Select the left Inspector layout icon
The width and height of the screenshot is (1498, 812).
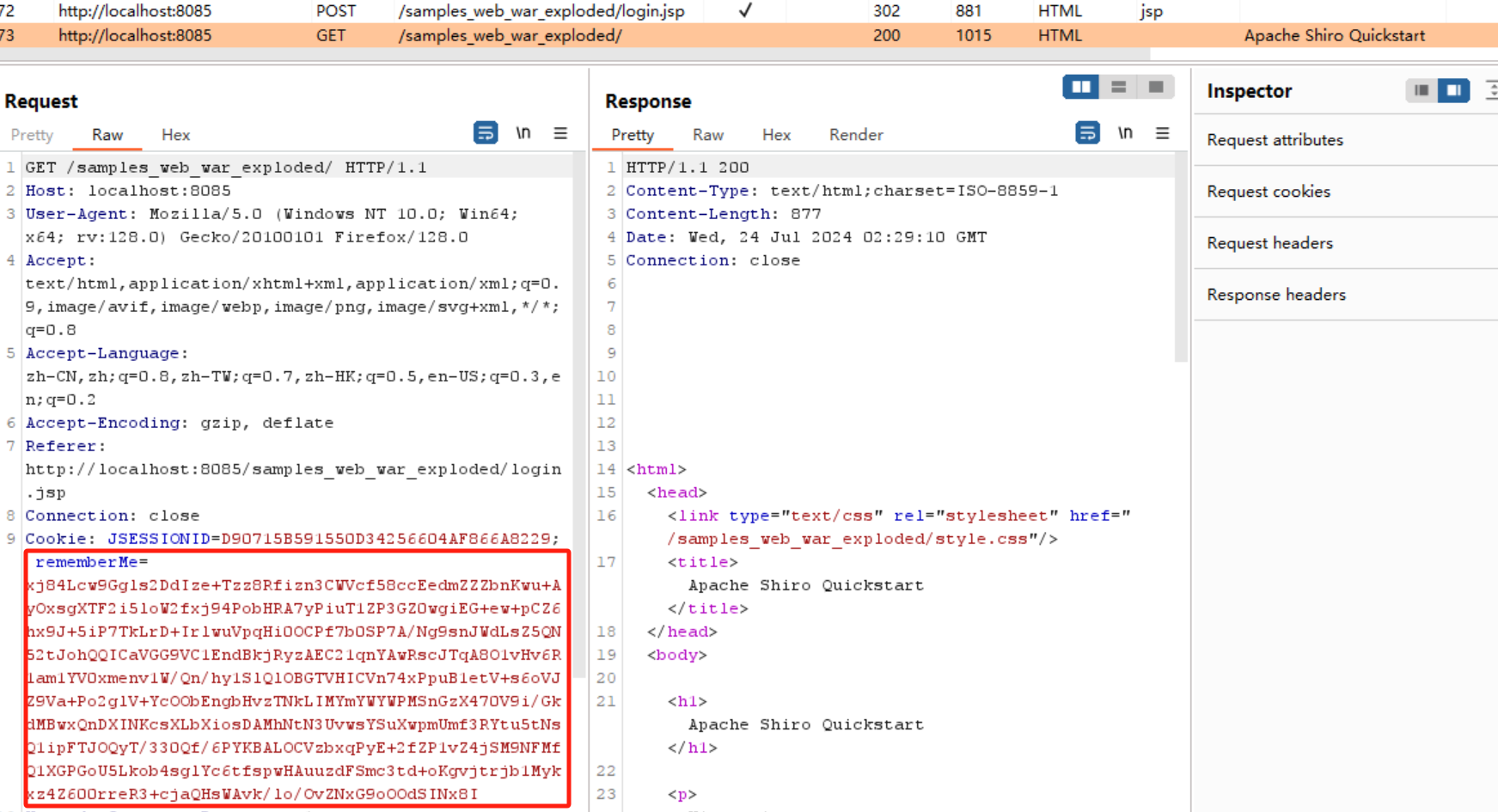(x=1422, y=90)
